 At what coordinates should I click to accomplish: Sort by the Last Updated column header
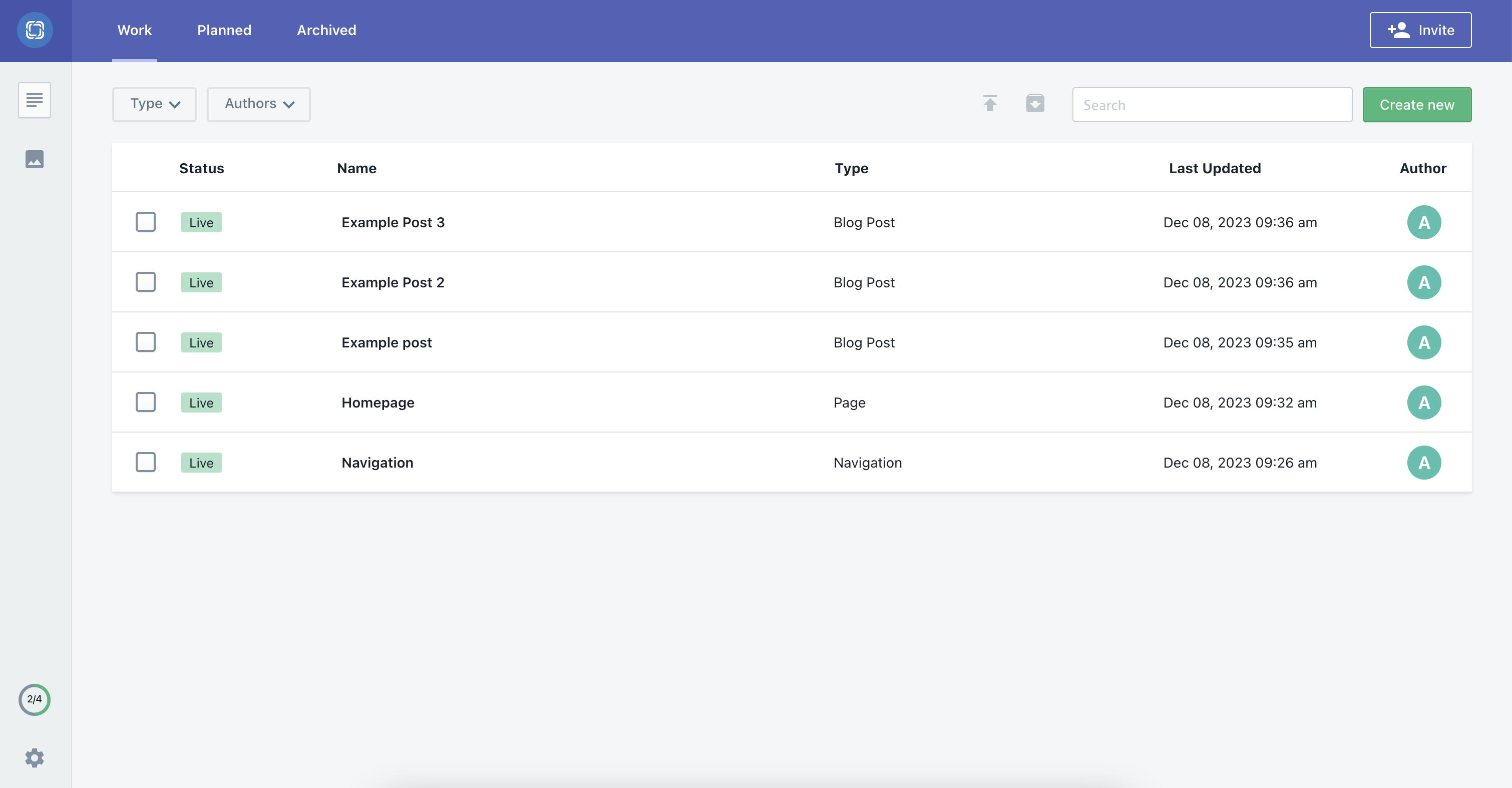(1215, 168)
